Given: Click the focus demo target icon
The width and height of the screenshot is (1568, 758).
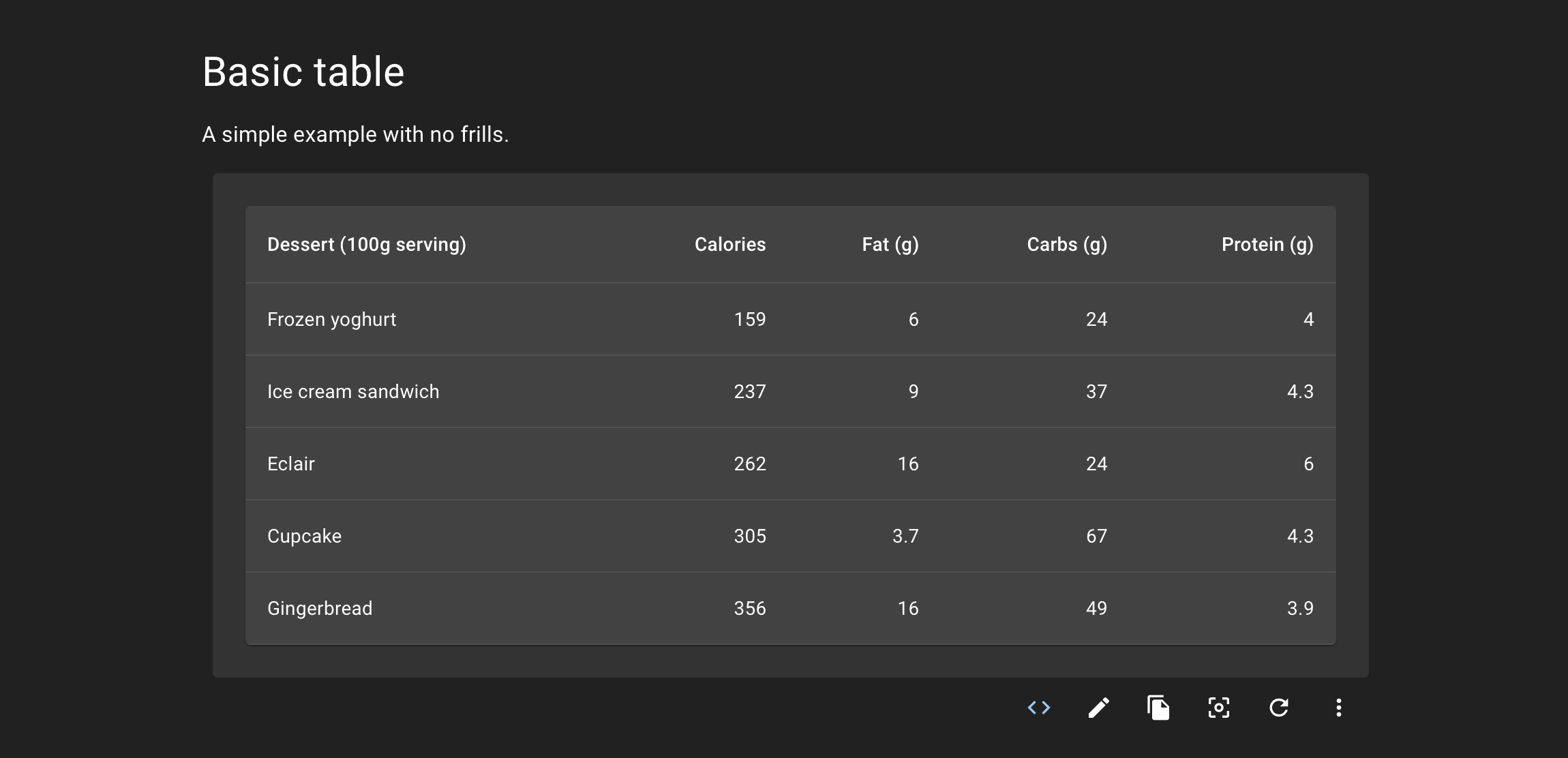Looking at the screenshot, I should tap(1218, 708).
